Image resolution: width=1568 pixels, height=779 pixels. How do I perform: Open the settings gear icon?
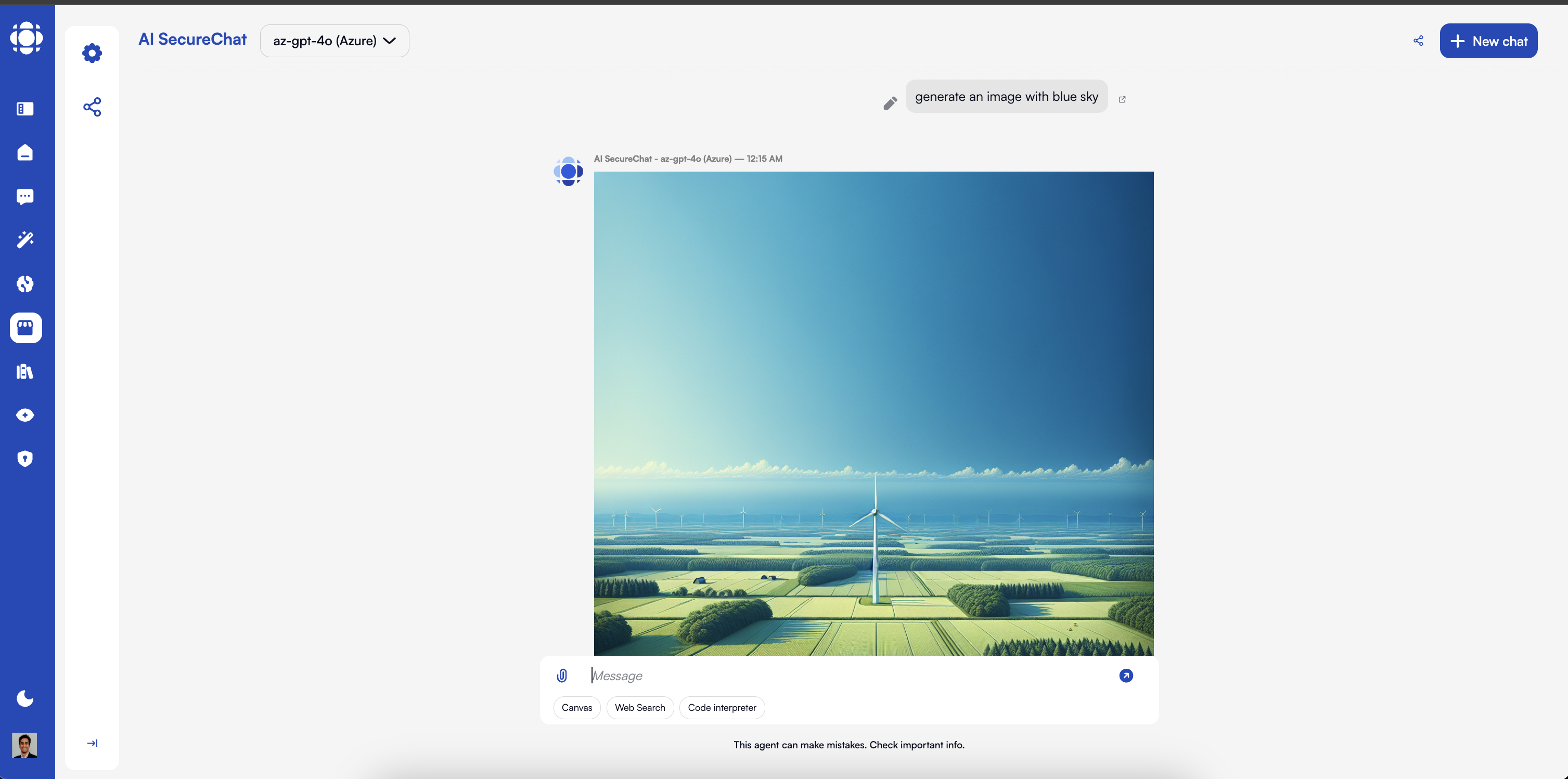click(x=92, y=53)
